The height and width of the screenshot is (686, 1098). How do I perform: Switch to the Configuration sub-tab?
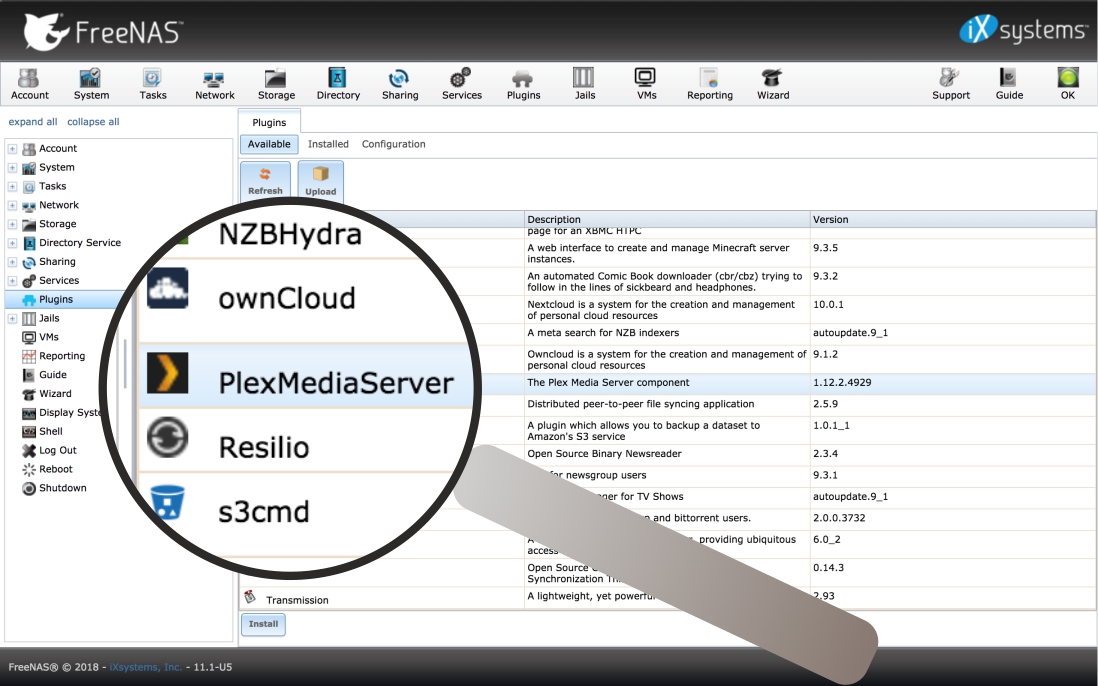394,144
